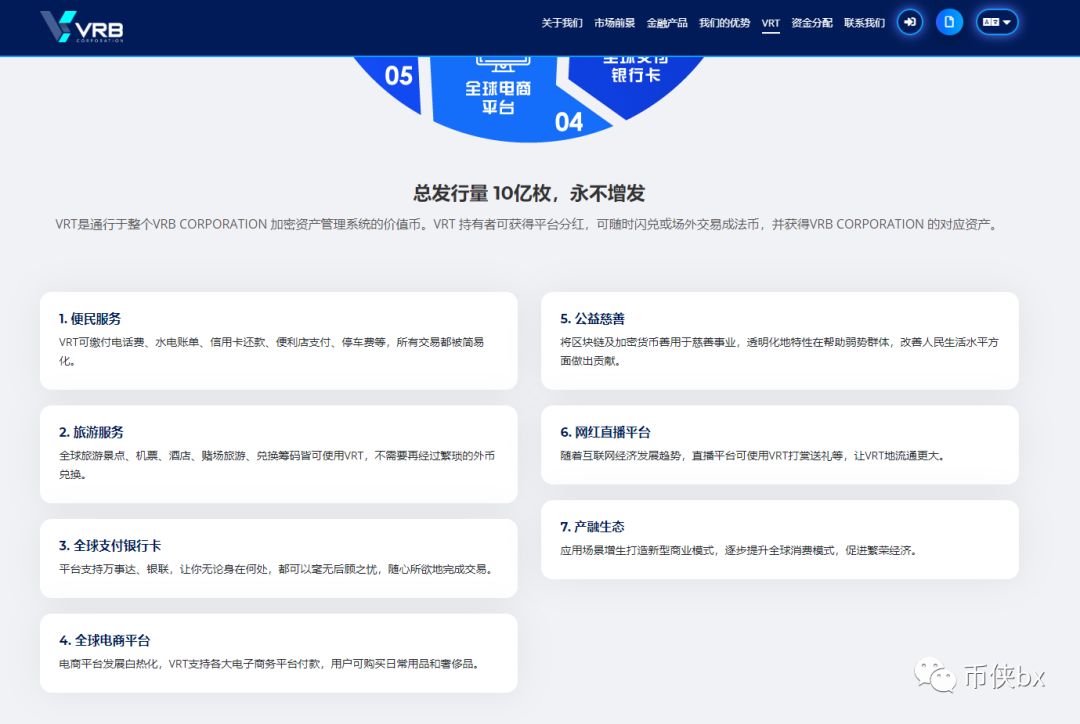This screenshot has width=1080, height=724.
Task: Open the login arrow icon button
Action: pyautogui.click(x=910, y=22)
